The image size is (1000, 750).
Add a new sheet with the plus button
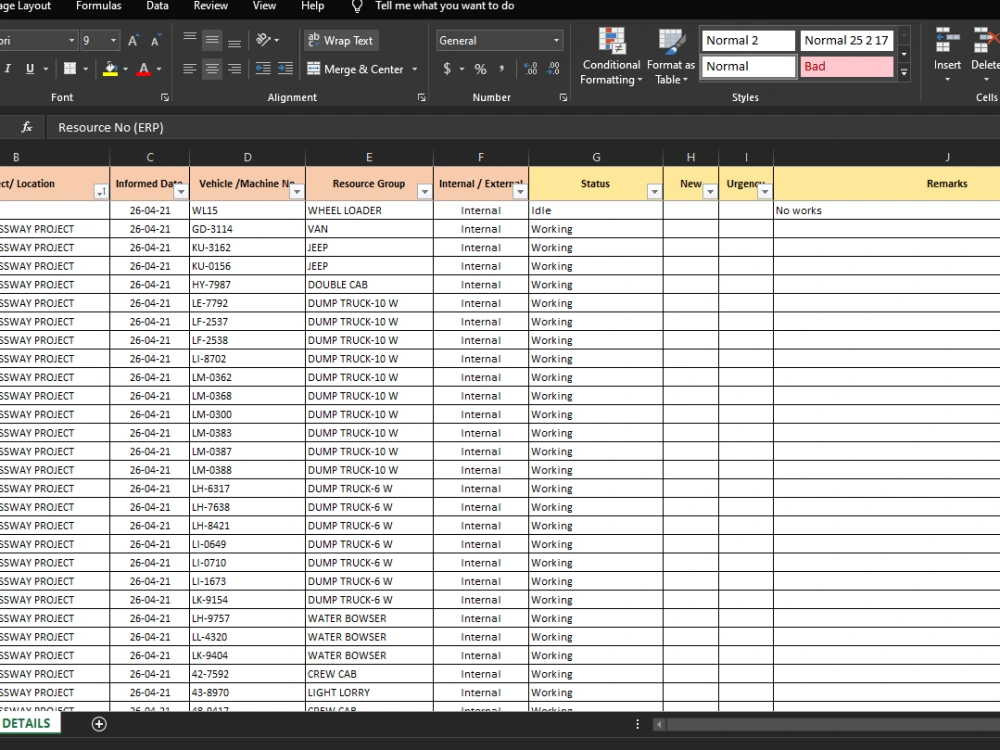point(98,723)
